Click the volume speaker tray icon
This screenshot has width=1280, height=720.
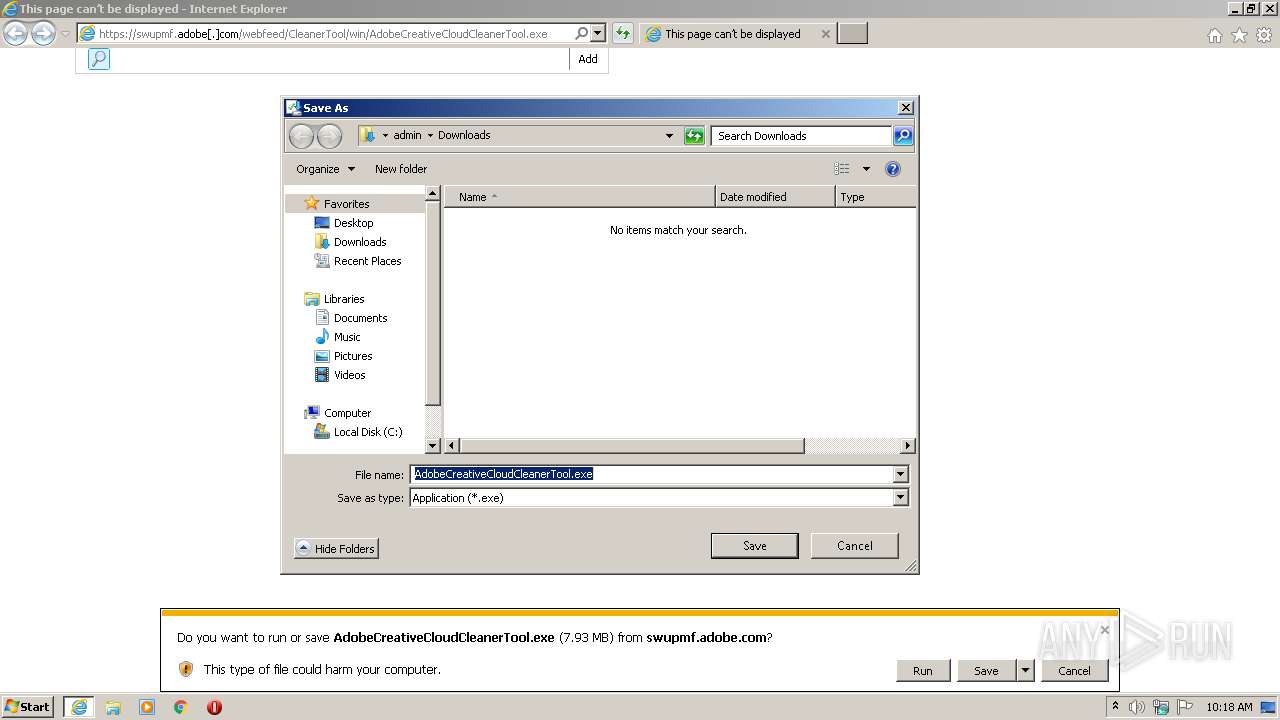pos(1137,707)
